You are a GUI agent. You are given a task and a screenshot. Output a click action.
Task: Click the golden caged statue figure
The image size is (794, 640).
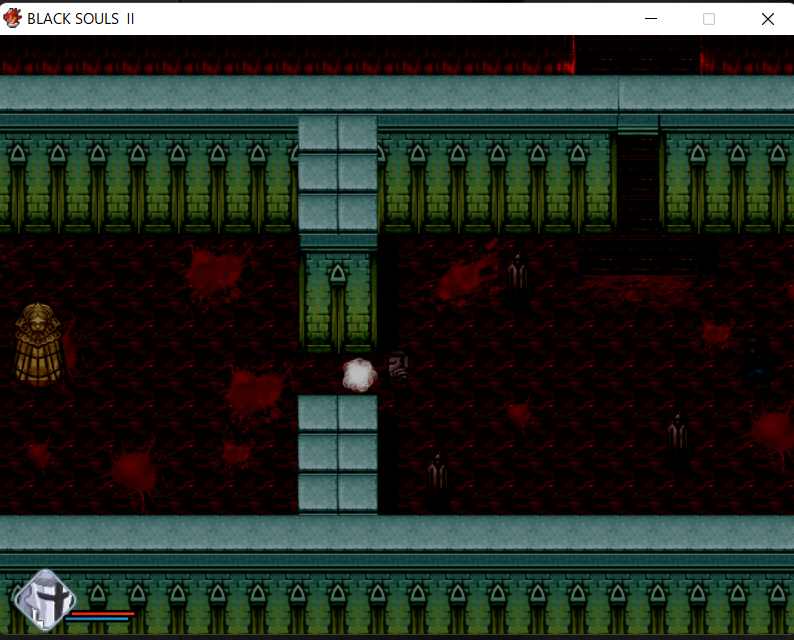38,345
